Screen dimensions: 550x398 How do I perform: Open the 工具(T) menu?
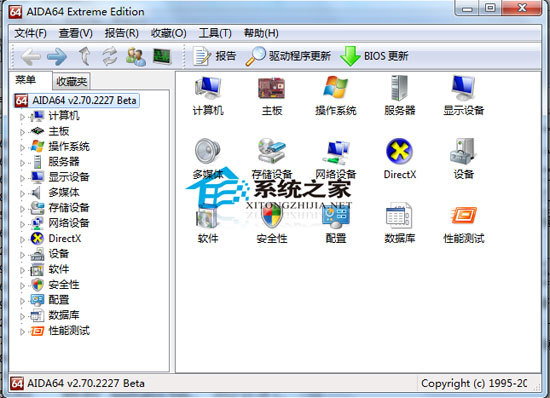pyautogui.click(x=215, y=33)
